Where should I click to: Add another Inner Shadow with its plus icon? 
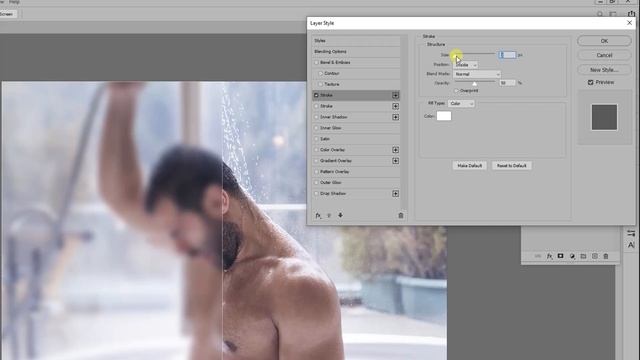(396, 117)
